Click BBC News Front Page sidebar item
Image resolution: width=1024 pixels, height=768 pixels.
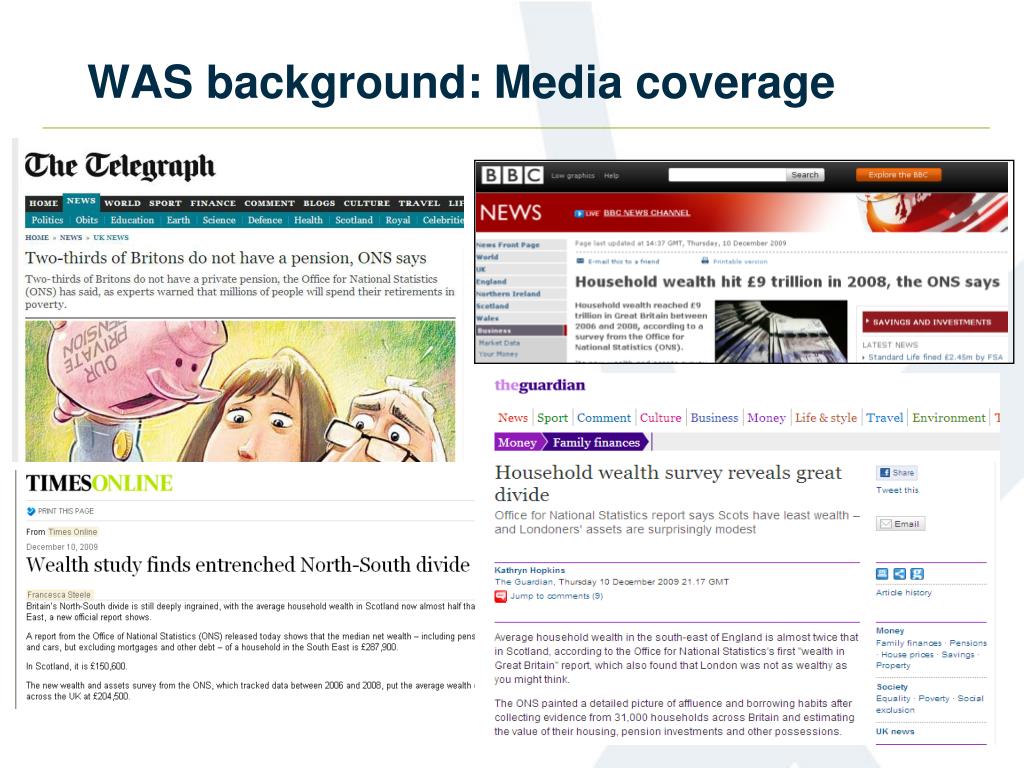tap(508, 245)
